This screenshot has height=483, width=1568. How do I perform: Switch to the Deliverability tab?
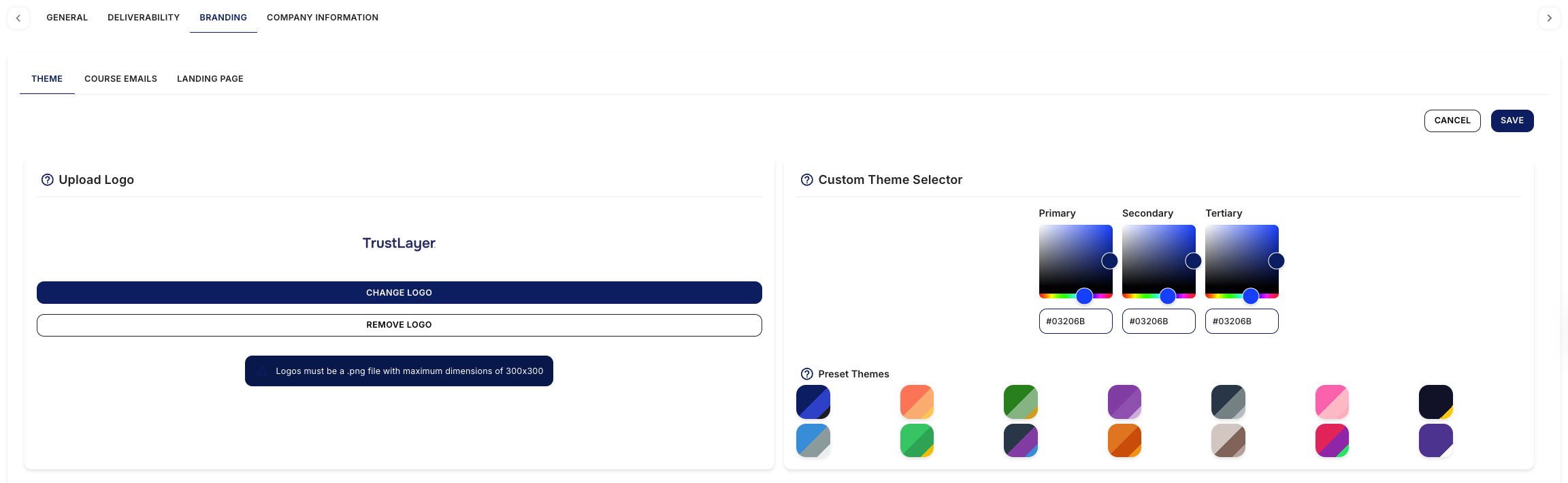[144, 18]
